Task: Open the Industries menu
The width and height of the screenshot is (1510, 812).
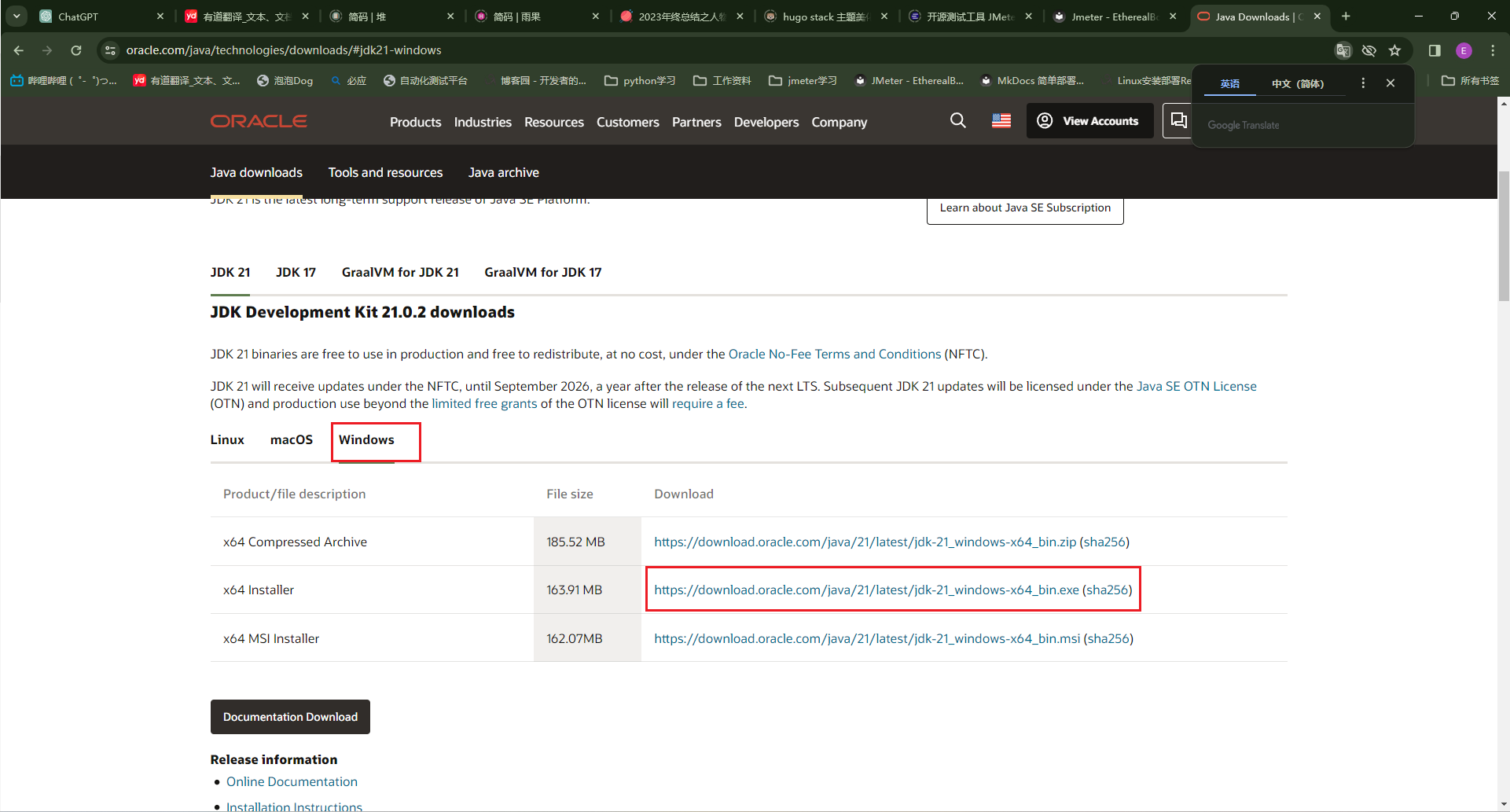Action: coord(483,122)
